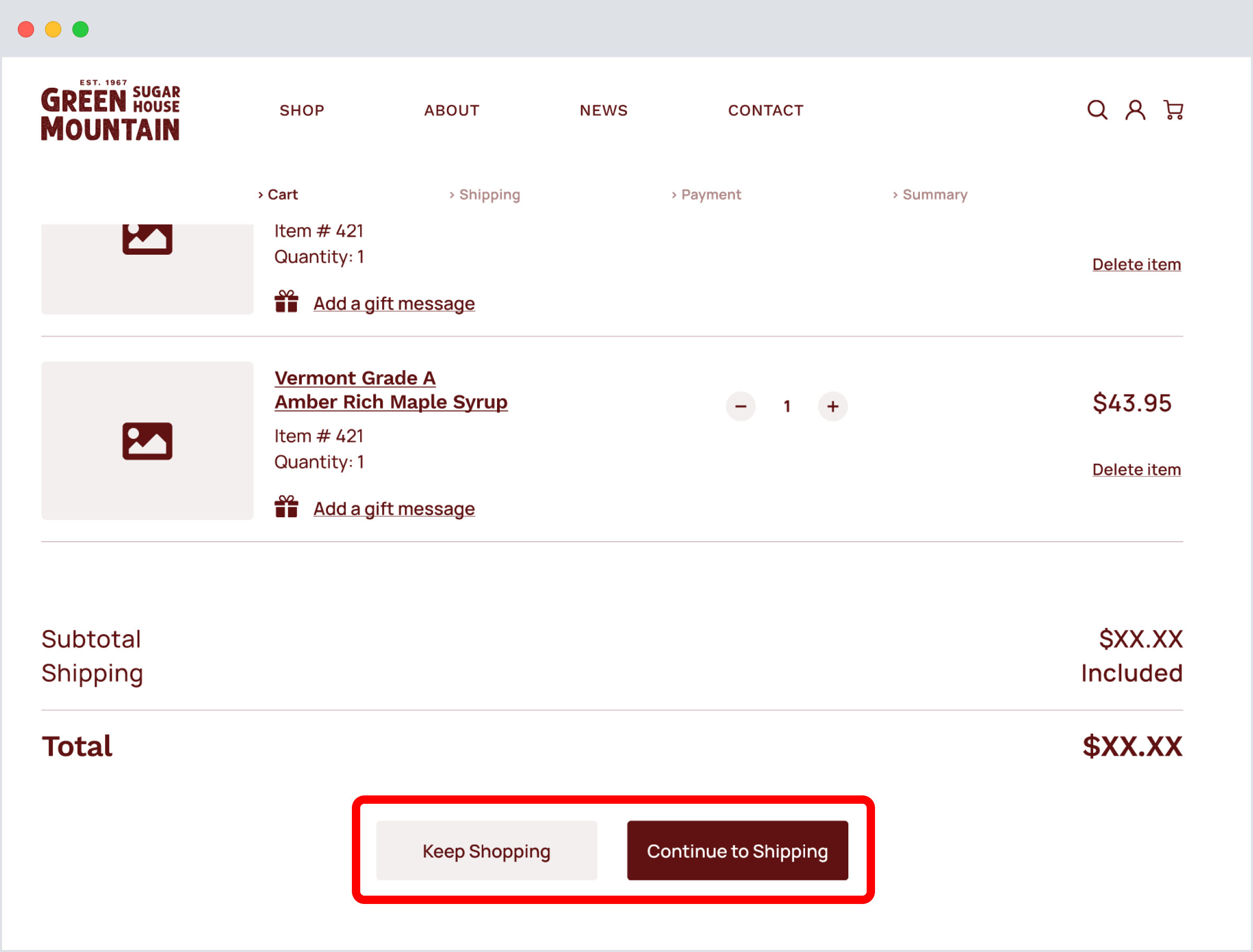Screen dimensions: 1253x952
Task: Click the Green Mountain Sugar House logo
Action: click(111, 111)
